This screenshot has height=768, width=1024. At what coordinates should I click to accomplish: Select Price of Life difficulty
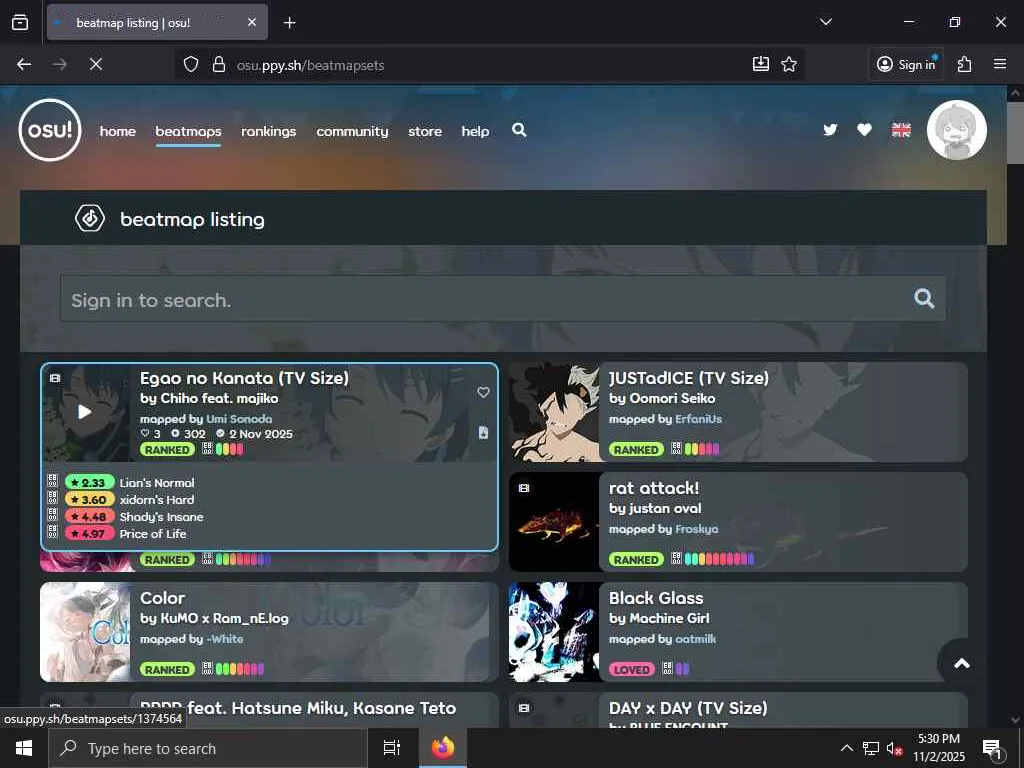(153, 534)
